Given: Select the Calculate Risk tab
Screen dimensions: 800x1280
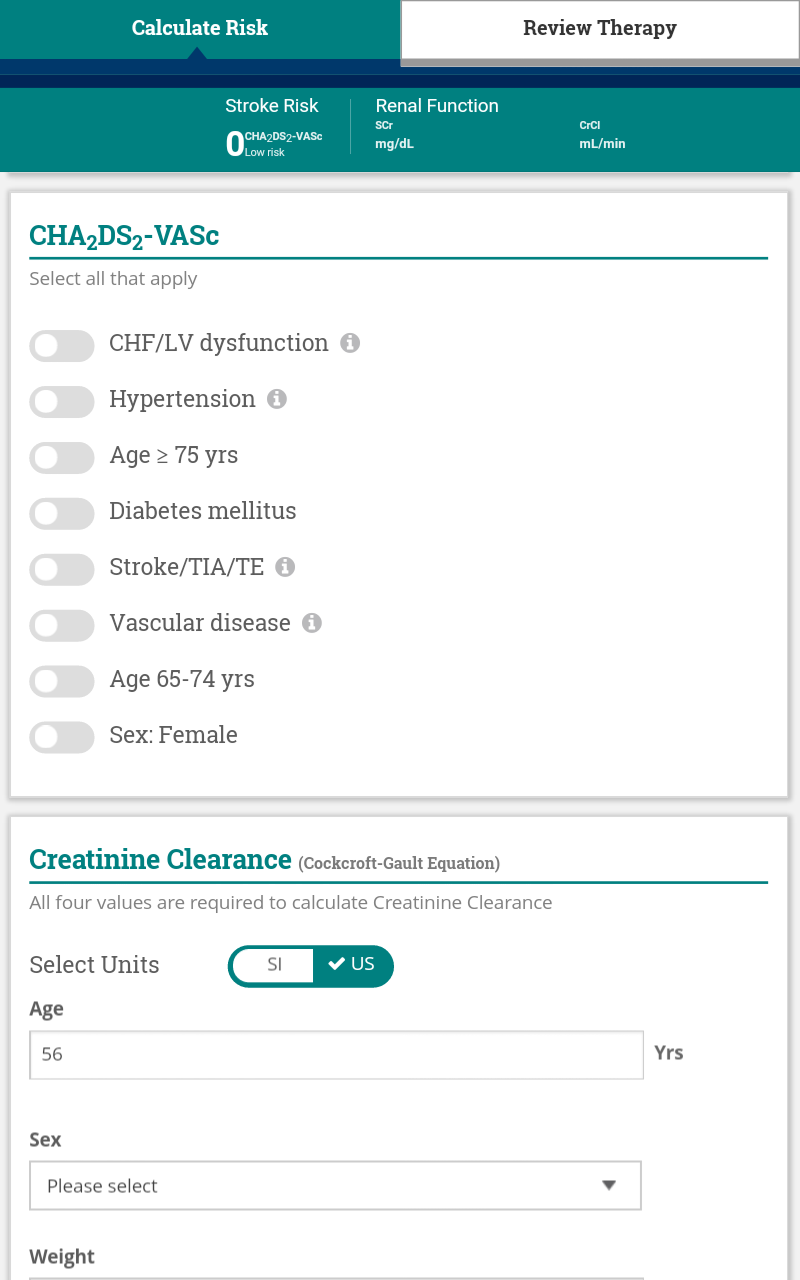Looking at the screenshot, I should click(200, 29).
